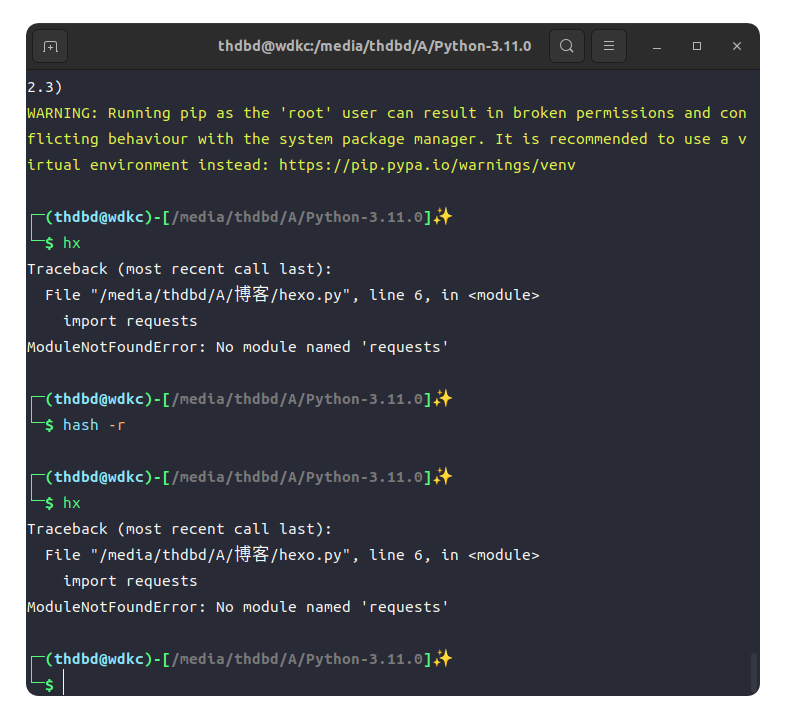Click 'irtual environment instead:' text
Screen dimensions: 786x725
(x=148, y=165)
